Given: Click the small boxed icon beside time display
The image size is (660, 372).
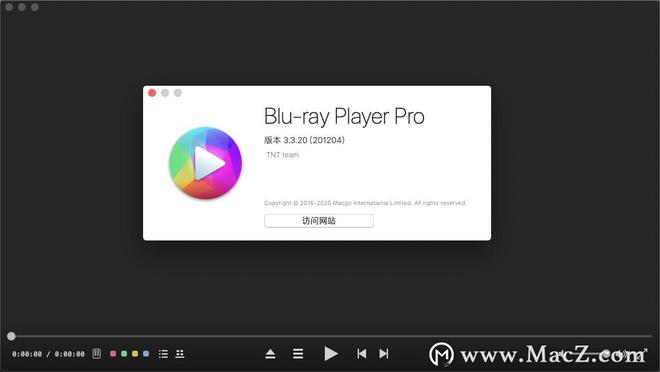Looking at the screenshot, I should coord(97,353).
